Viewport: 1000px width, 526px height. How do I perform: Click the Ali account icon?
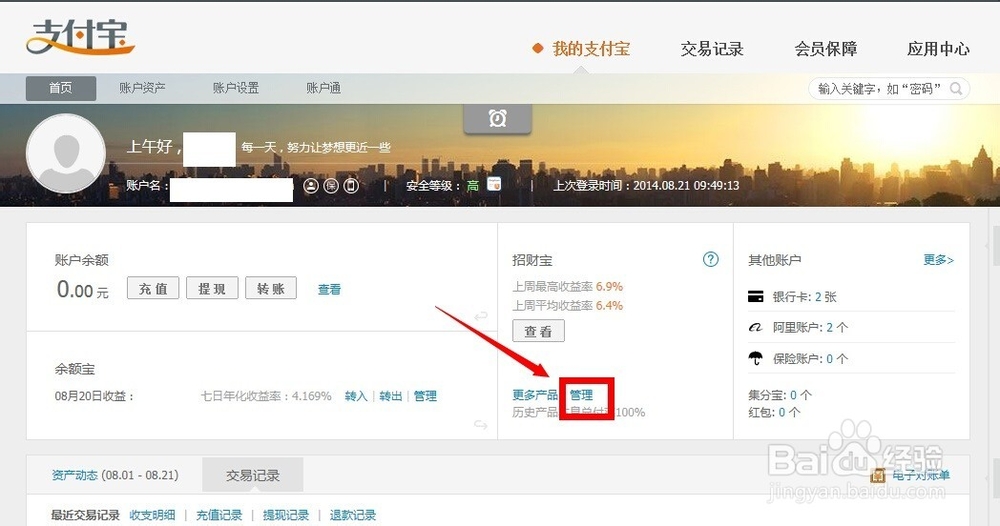click(x=755, y=327)
